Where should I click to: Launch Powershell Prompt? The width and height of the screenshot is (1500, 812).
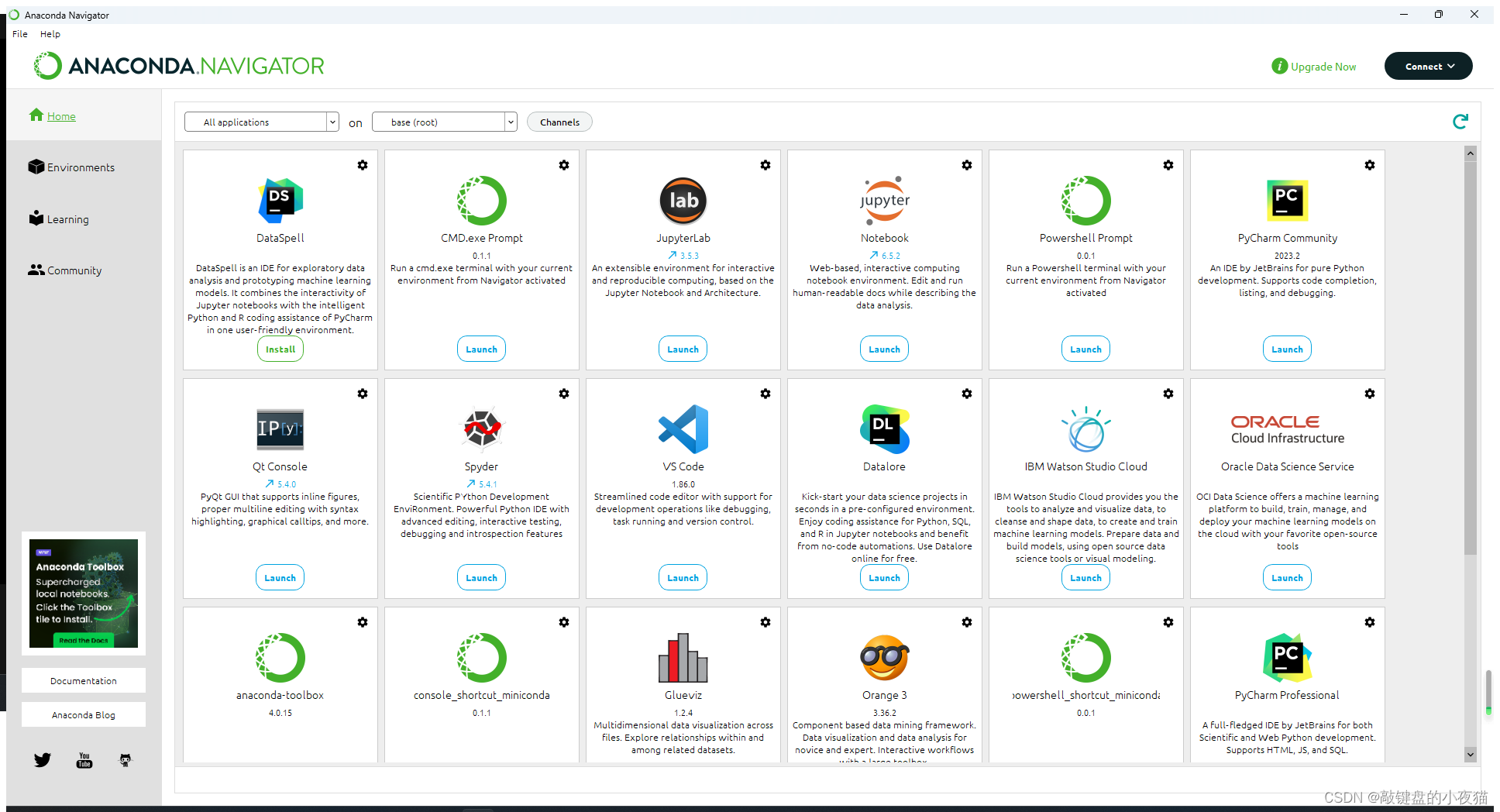coord(1086,349)
